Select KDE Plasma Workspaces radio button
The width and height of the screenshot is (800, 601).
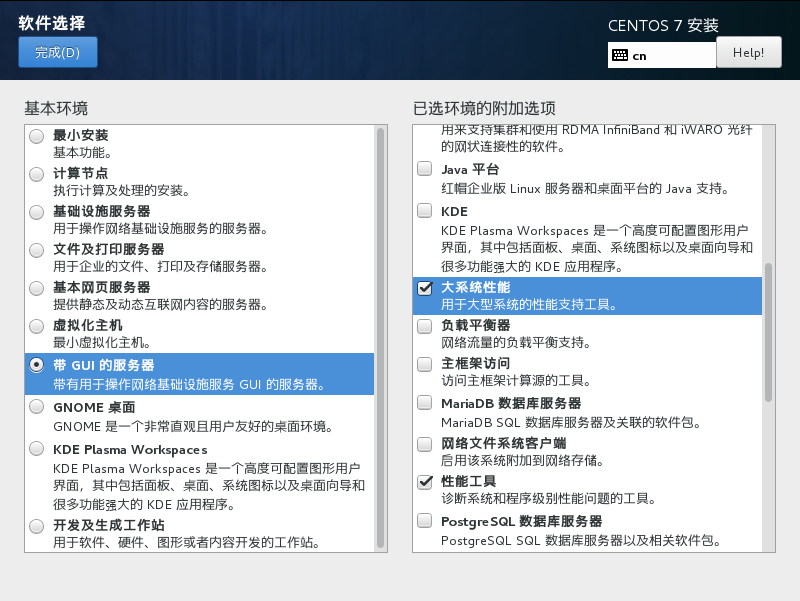37,448
